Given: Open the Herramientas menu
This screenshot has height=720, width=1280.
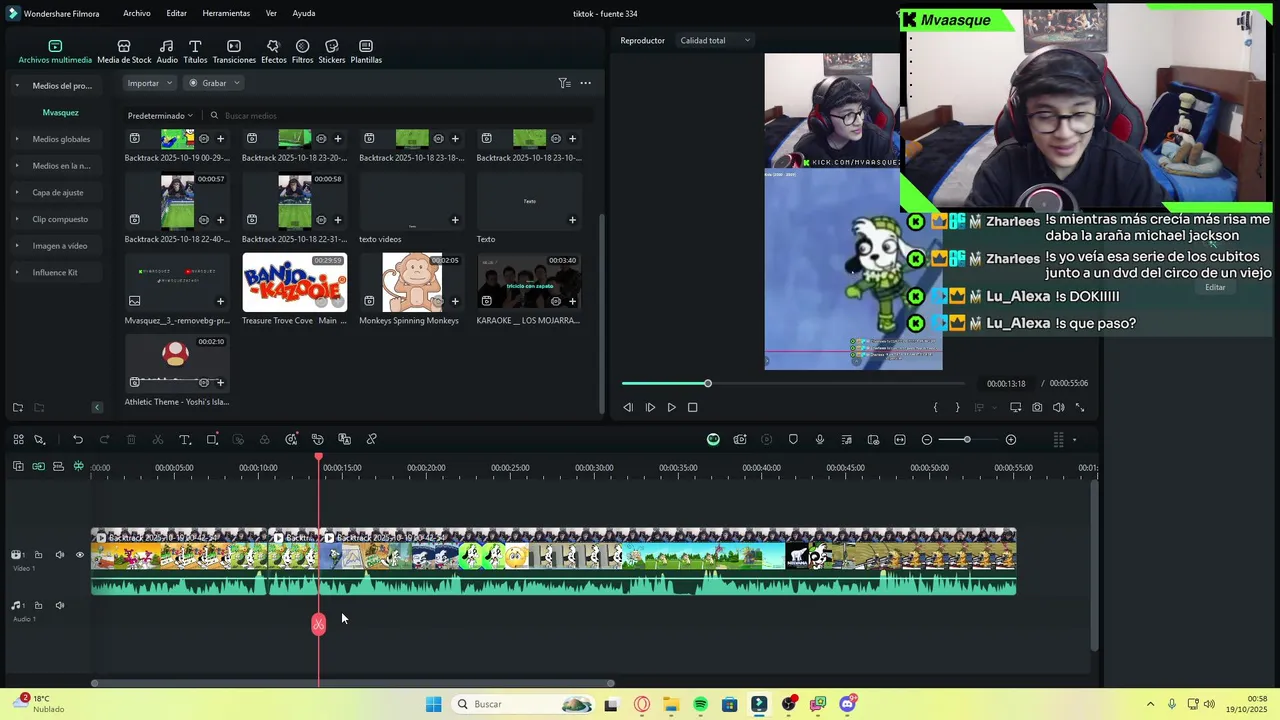Looking at the screenshot, I should (x=226, y=13).
